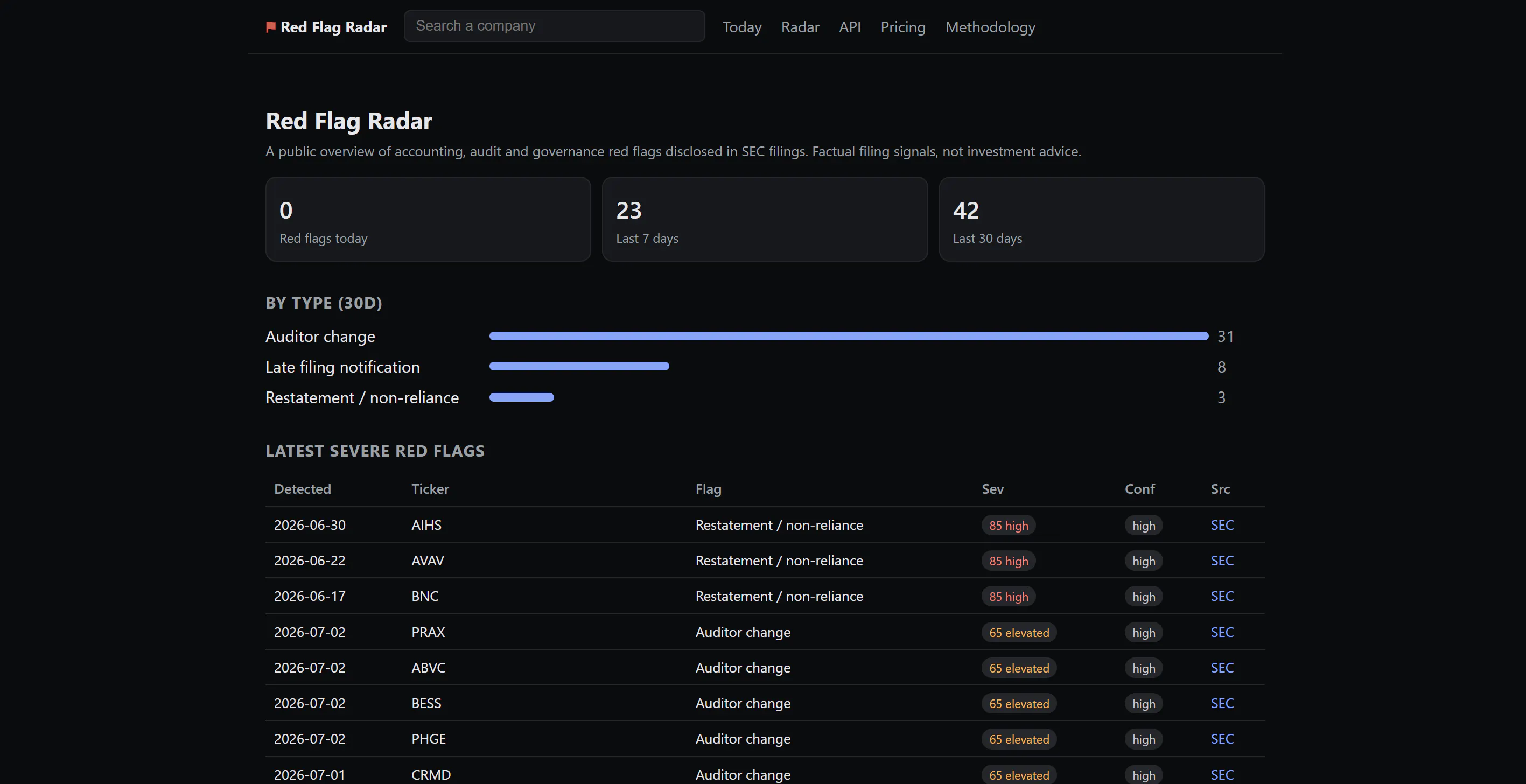Click the Late filing notification bar

[x=579, y=367]
